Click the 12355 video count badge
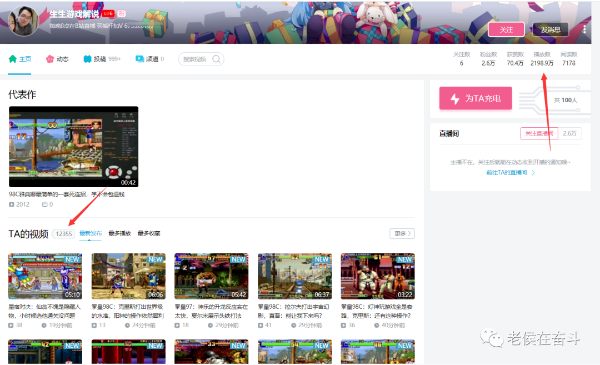The width and height of the screenshot is (600, 365). [64, 233]
